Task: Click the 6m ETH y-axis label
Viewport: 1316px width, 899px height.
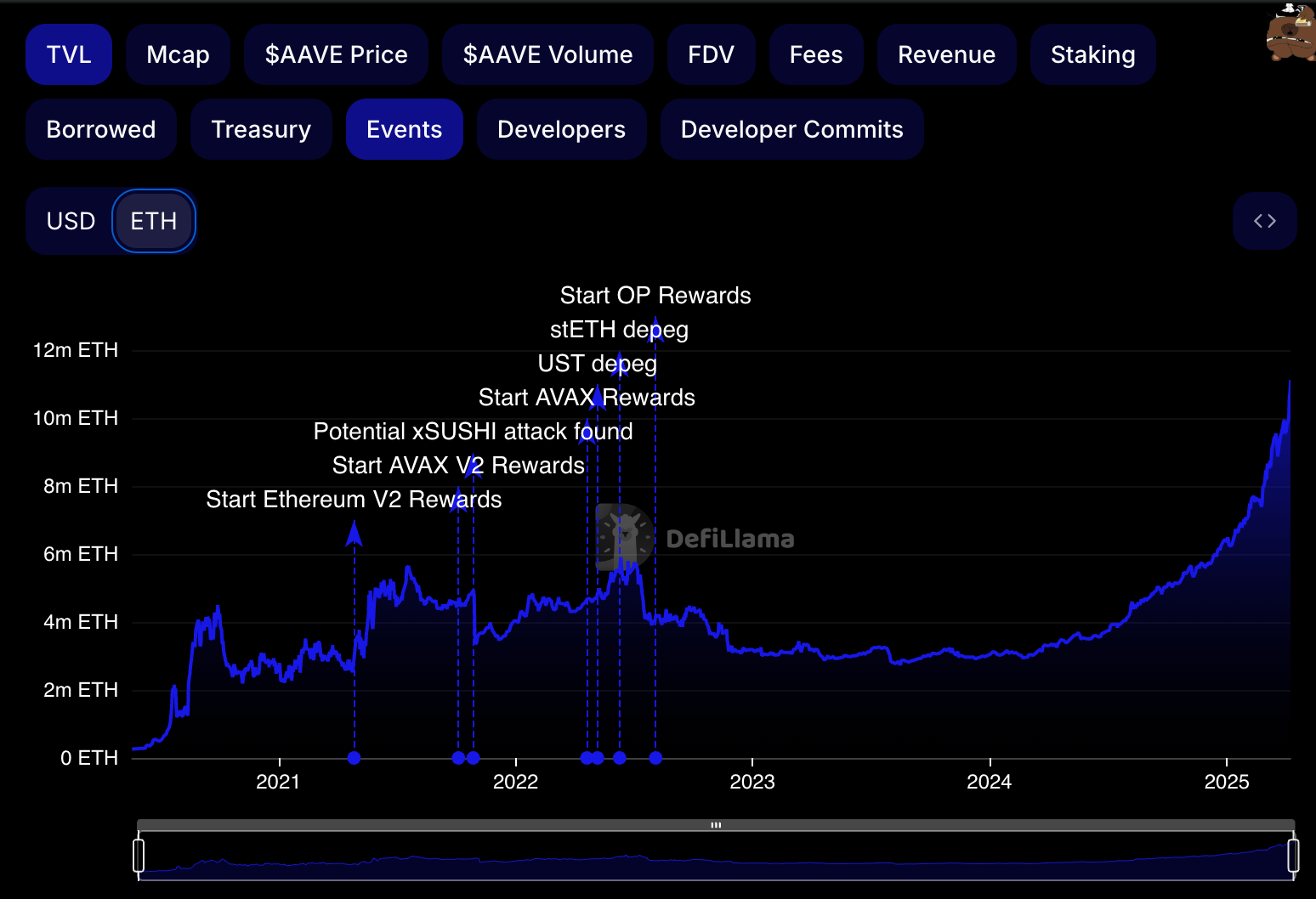Action: point(81,554)
